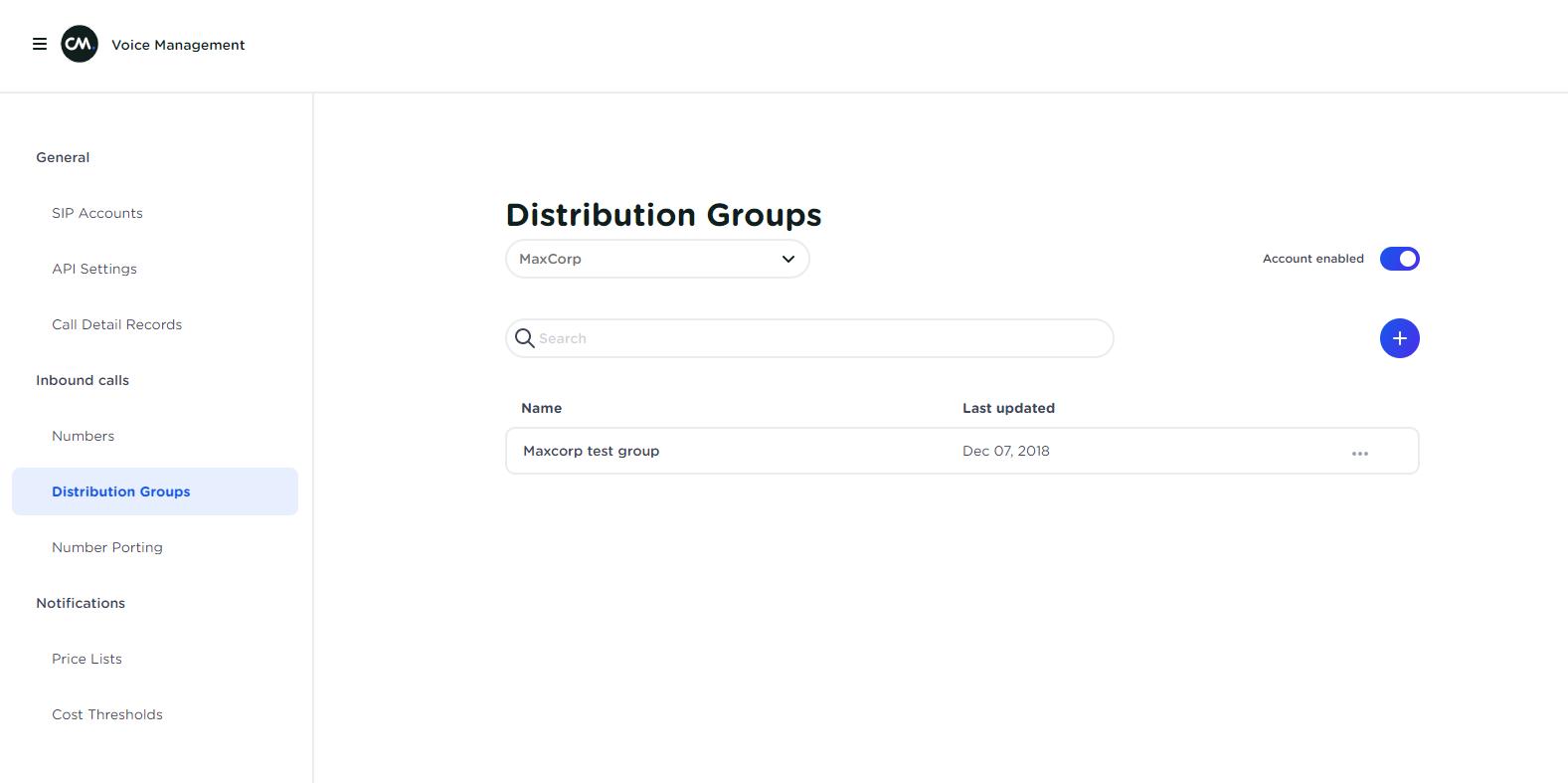Toggle the Account enabled switch
1568x783 pixels.
tap(1399, 259)
